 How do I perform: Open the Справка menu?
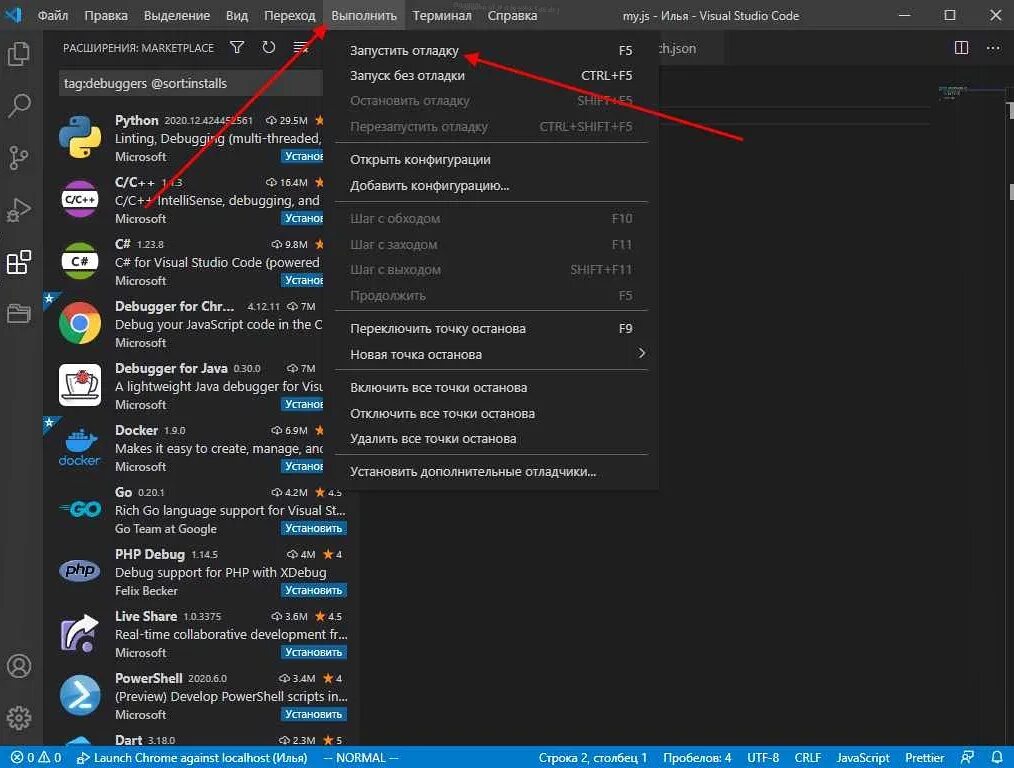pos(512,16)
